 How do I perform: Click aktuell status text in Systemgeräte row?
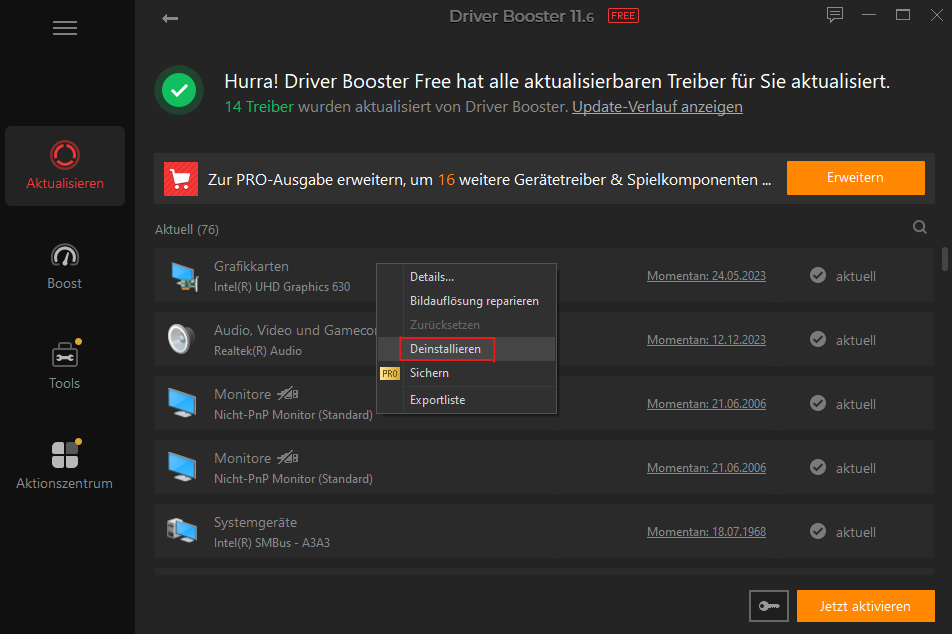(855, 532)
